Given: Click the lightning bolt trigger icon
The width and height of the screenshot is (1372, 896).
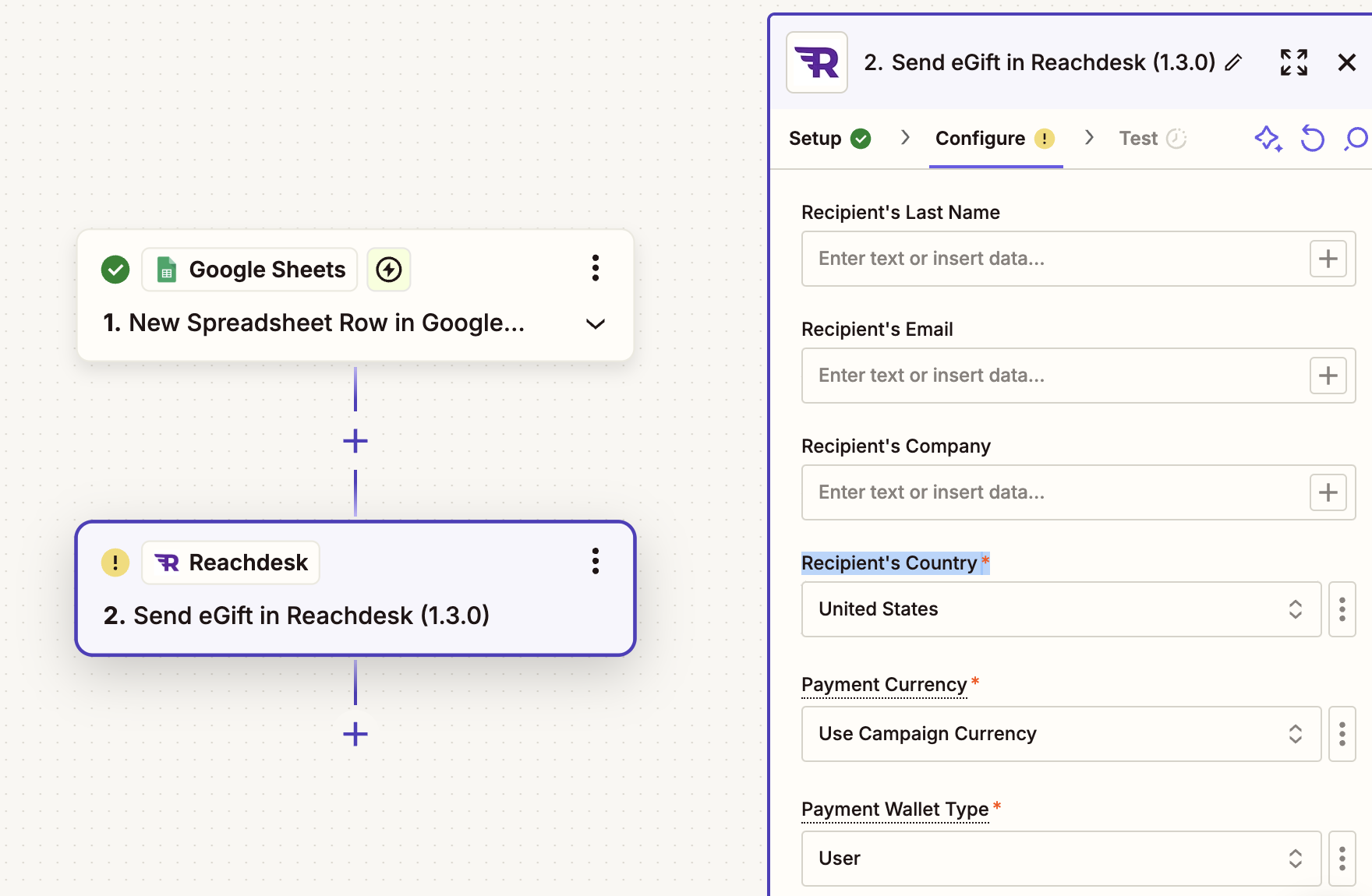Looking at the screenshot, I should (x=389, y=270).
